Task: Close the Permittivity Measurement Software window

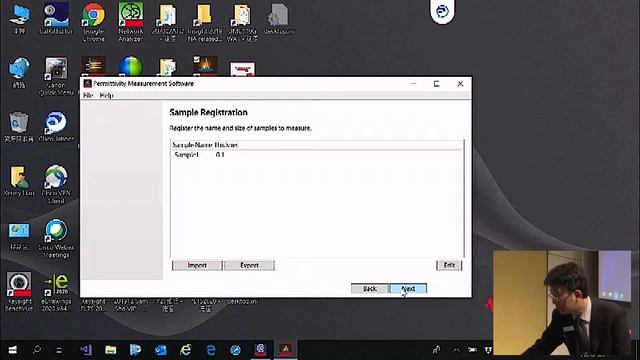Action: 460,84
